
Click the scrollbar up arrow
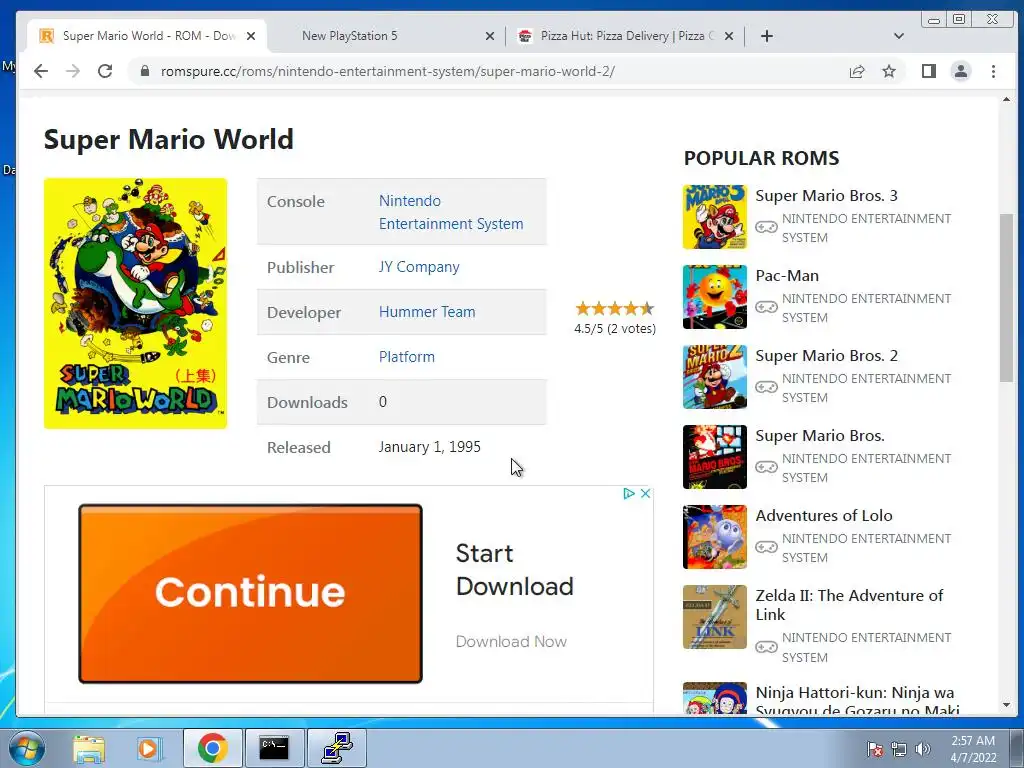tap(1006, 100)
